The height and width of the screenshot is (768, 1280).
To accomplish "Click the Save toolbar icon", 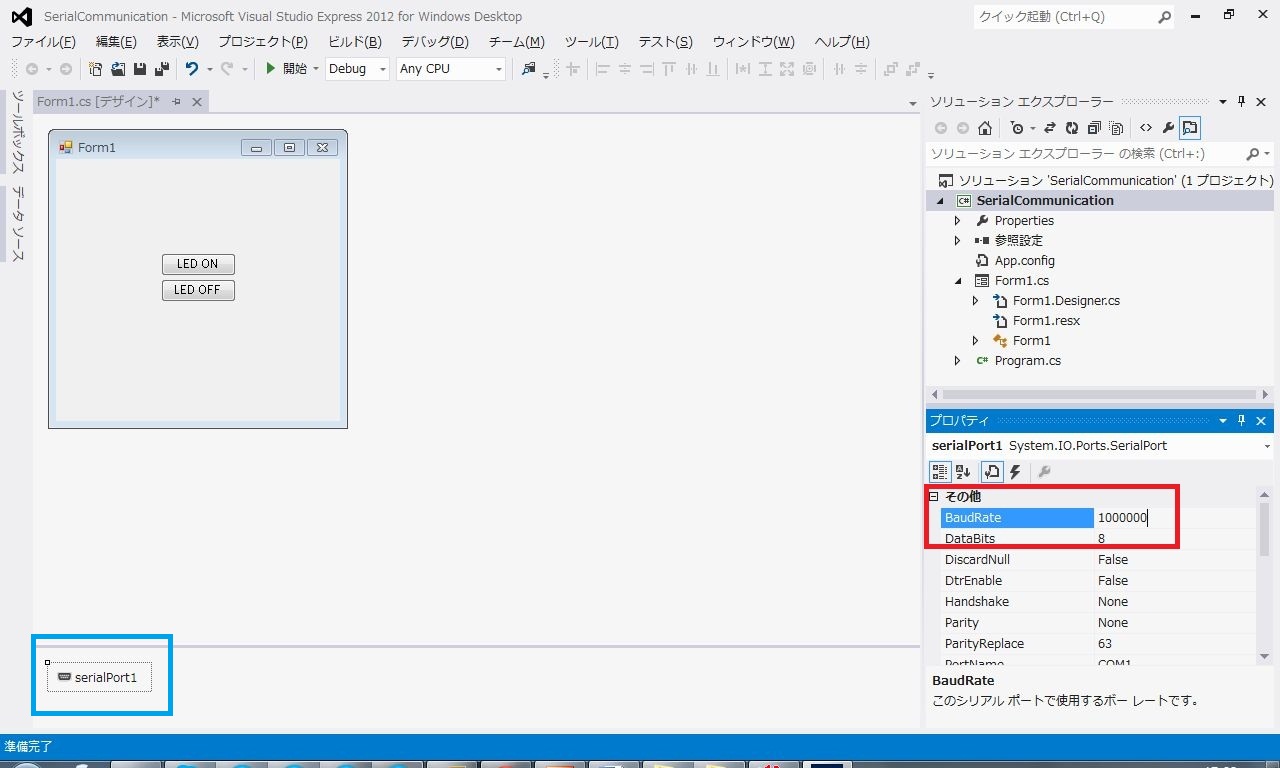I will [x=140, y=69].
